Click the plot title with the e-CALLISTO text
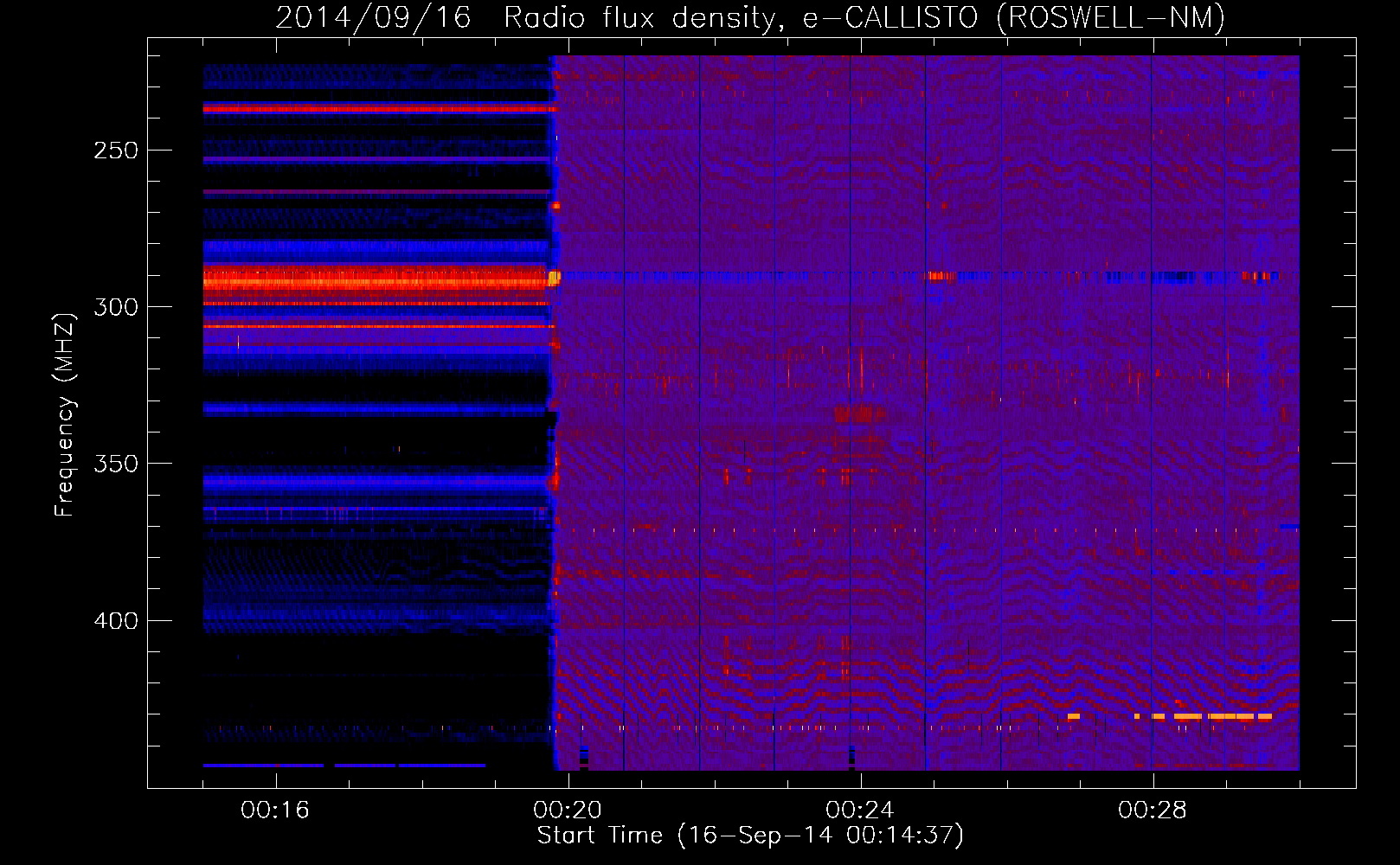The width and height of the screenshot is (1400, 865). click(750, 18)
